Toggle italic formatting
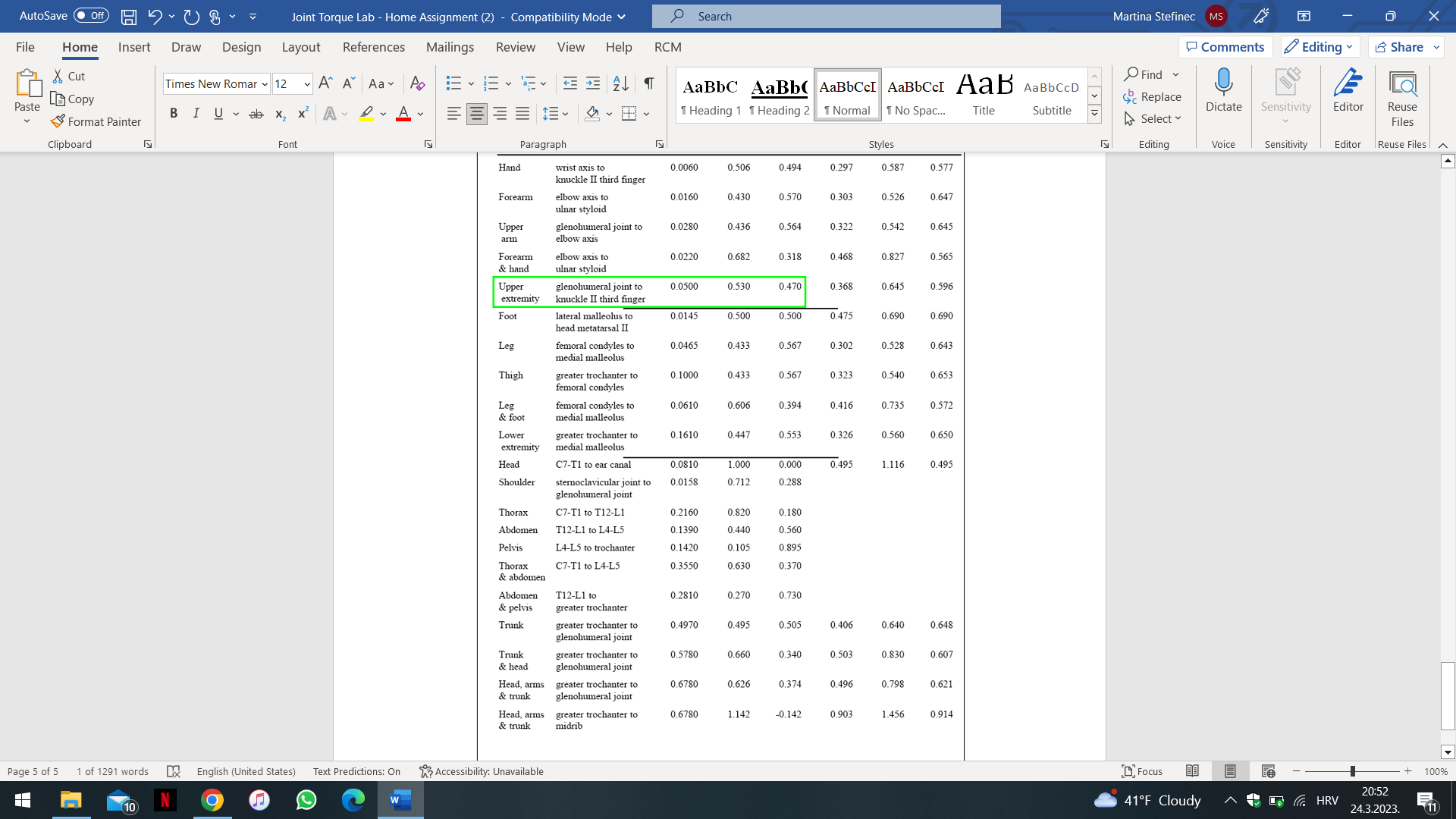Viewport: 1456px width, 819px height. pyautogui.click(x=196, y=113)
